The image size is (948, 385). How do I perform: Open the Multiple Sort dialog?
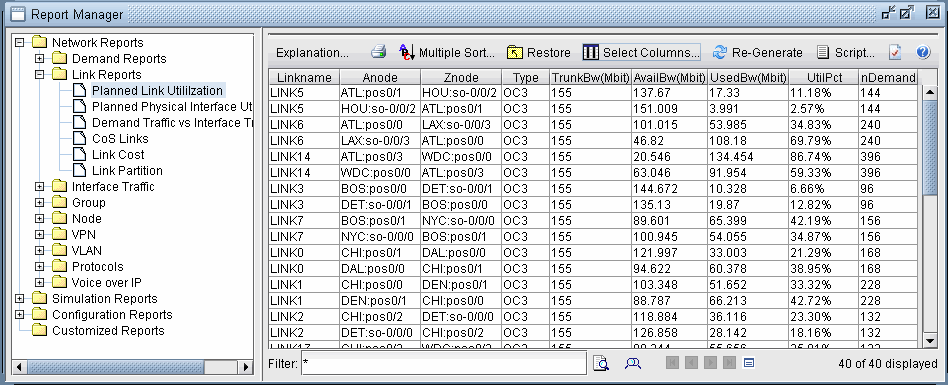point(447,53)
